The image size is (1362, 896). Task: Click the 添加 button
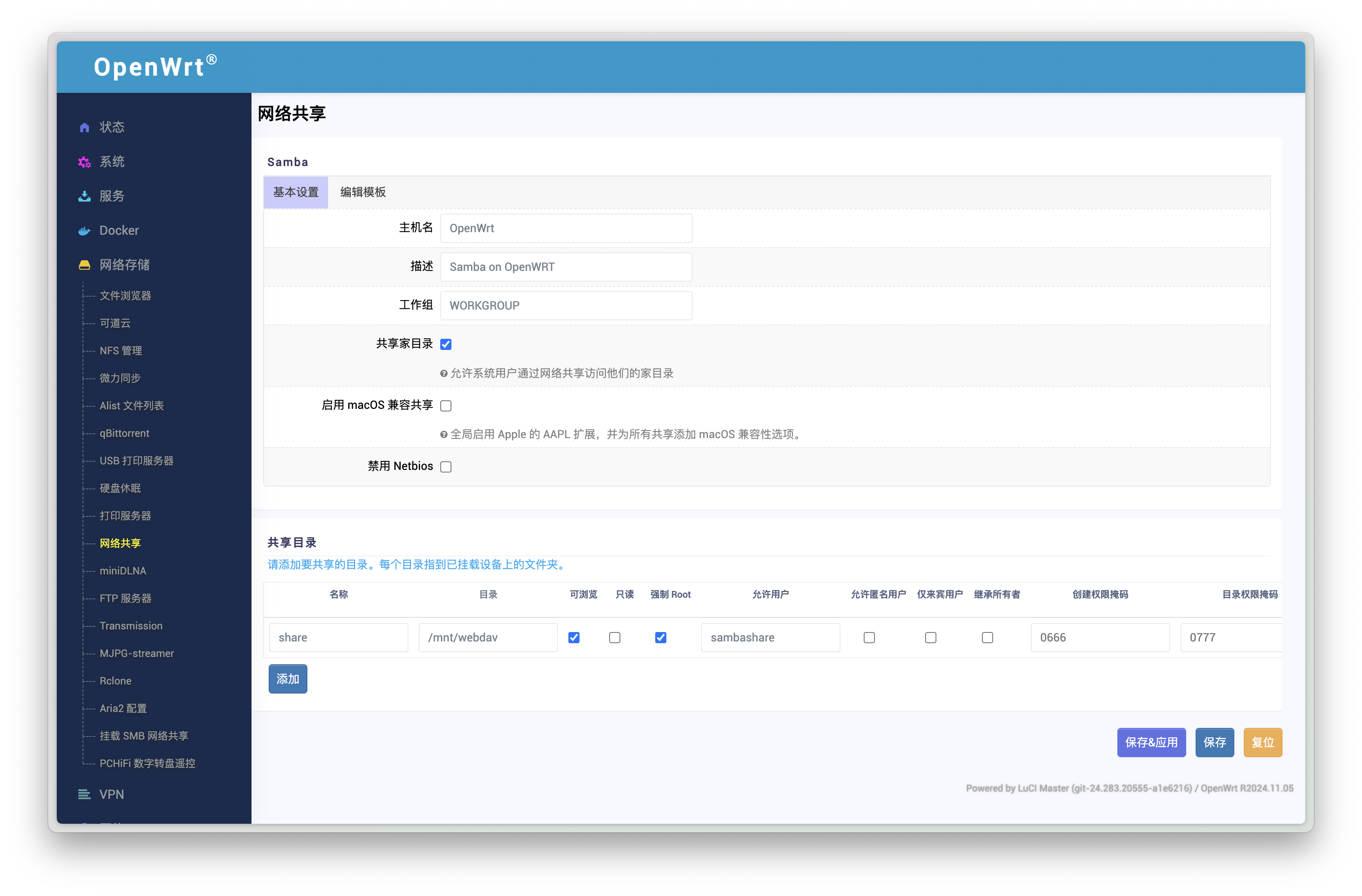[288, 678]
